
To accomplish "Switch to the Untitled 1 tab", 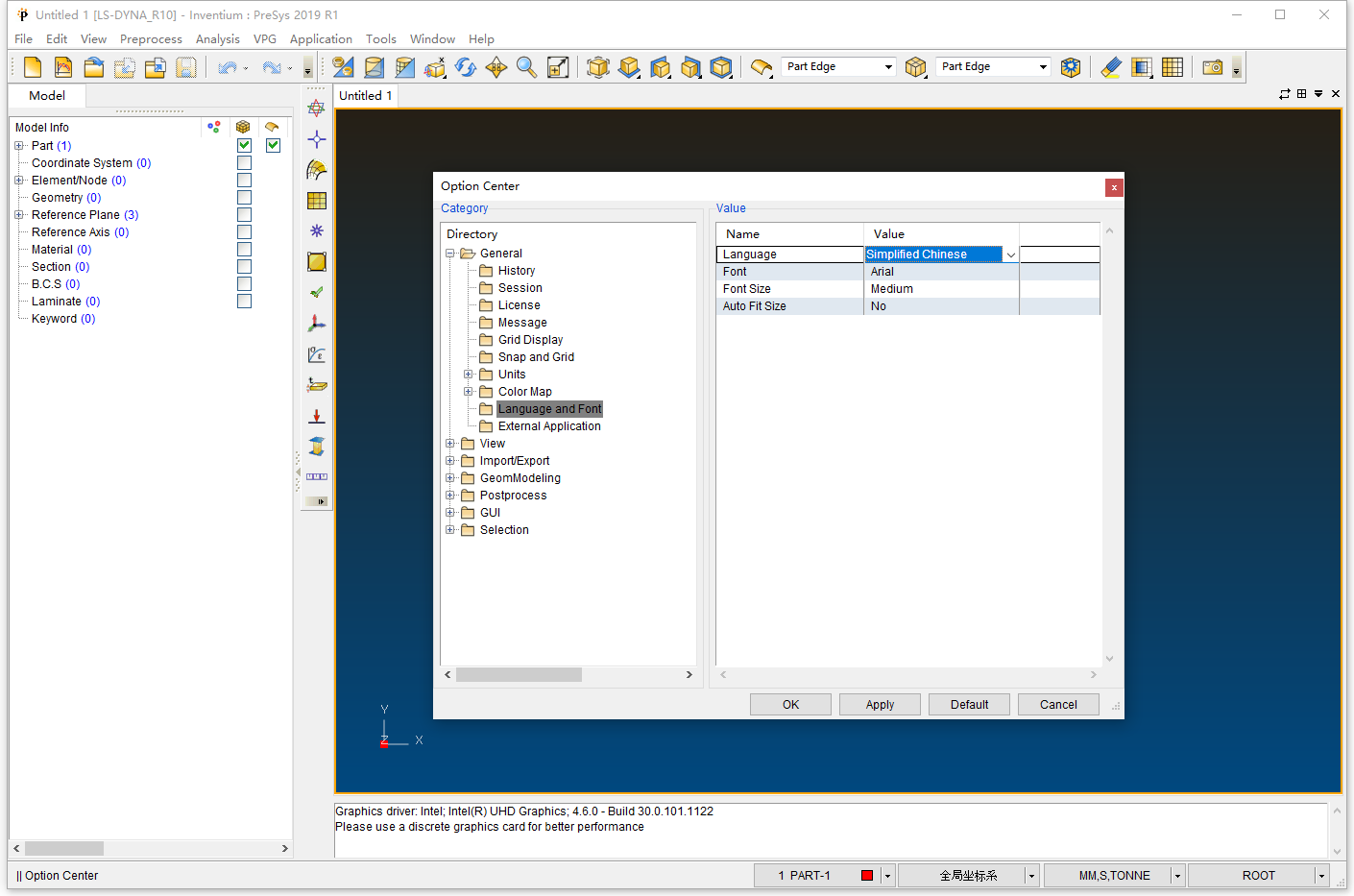I will 365,96.
